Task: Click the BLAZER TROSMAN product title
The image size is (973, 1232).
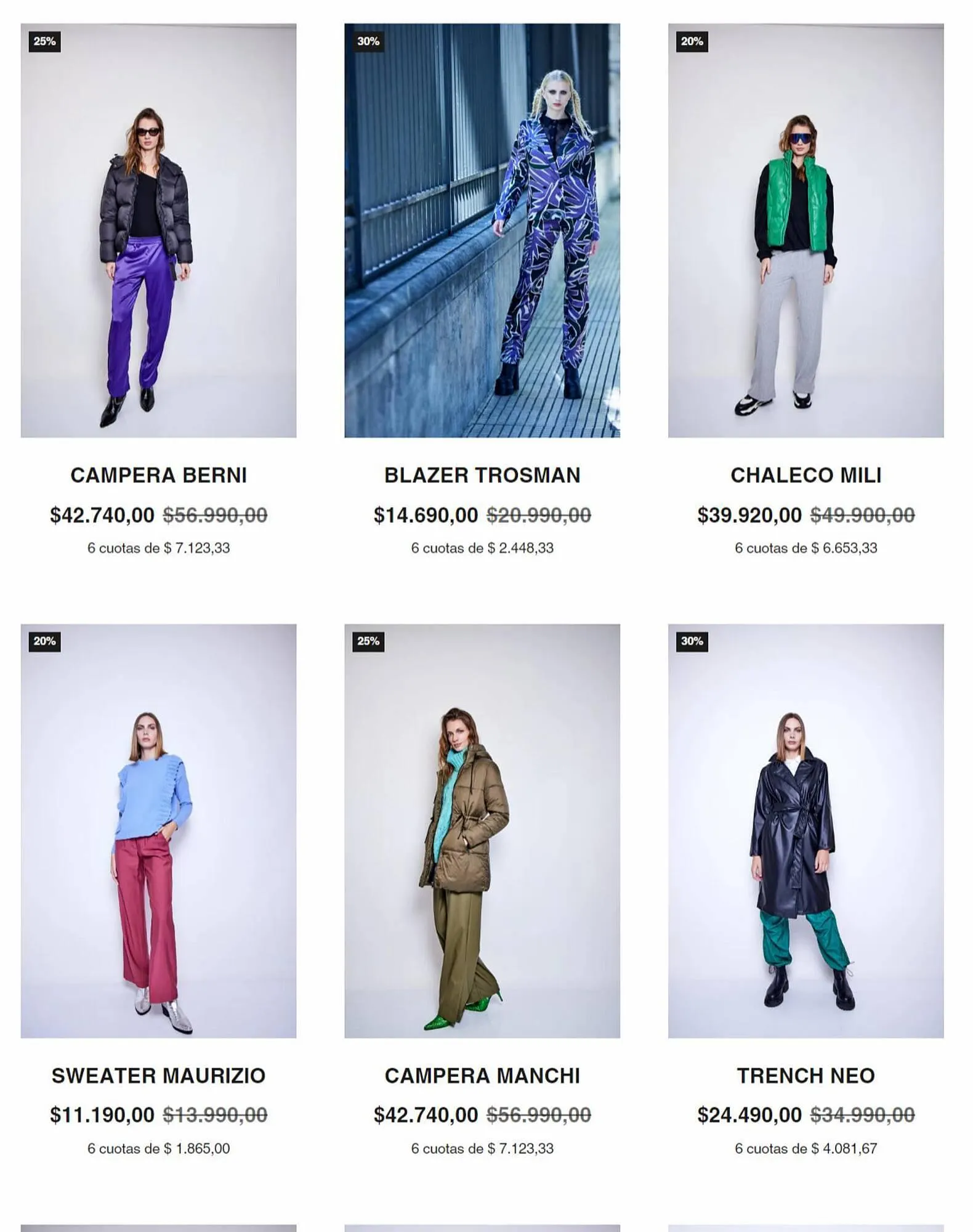Action: [x=482, y=475]
